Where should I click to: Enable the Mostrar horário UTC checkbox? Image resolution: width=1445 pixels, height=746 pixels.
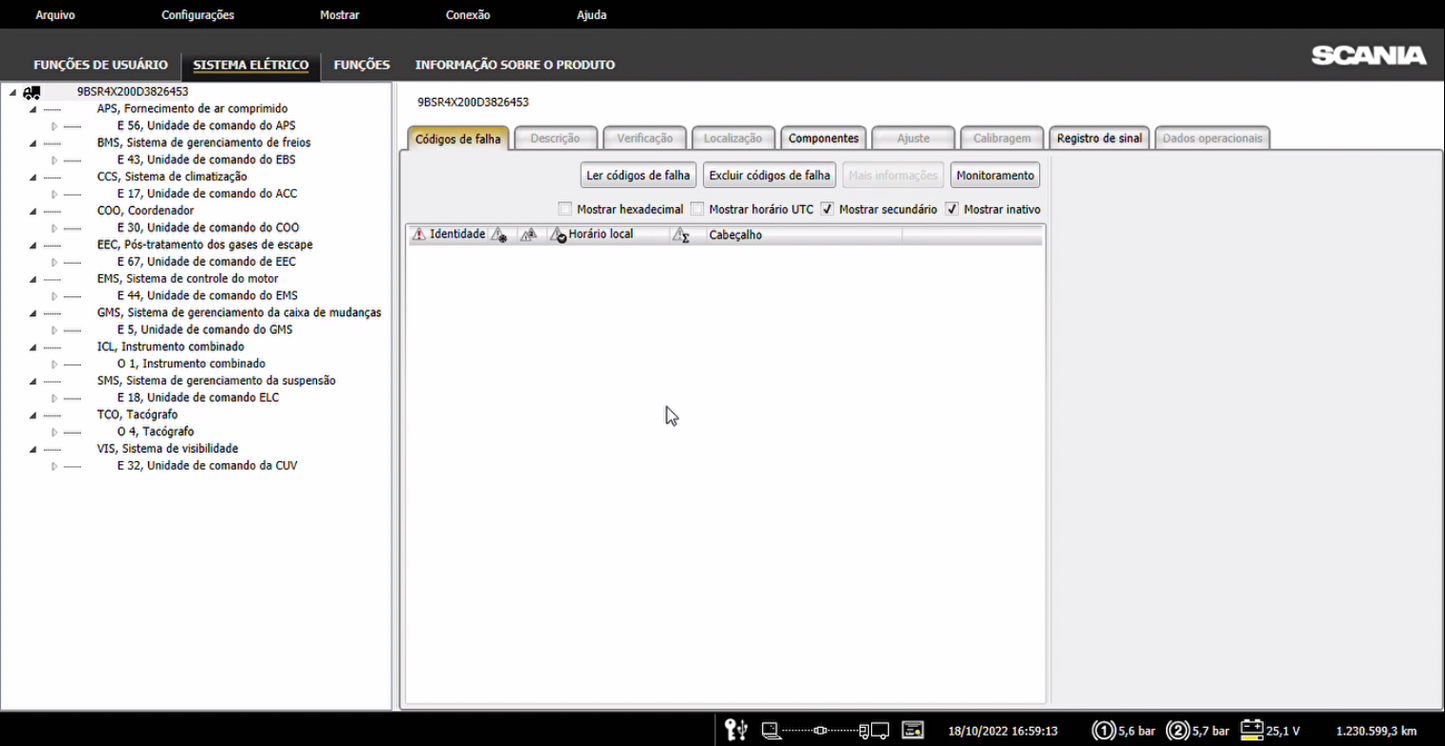point(697,209)
